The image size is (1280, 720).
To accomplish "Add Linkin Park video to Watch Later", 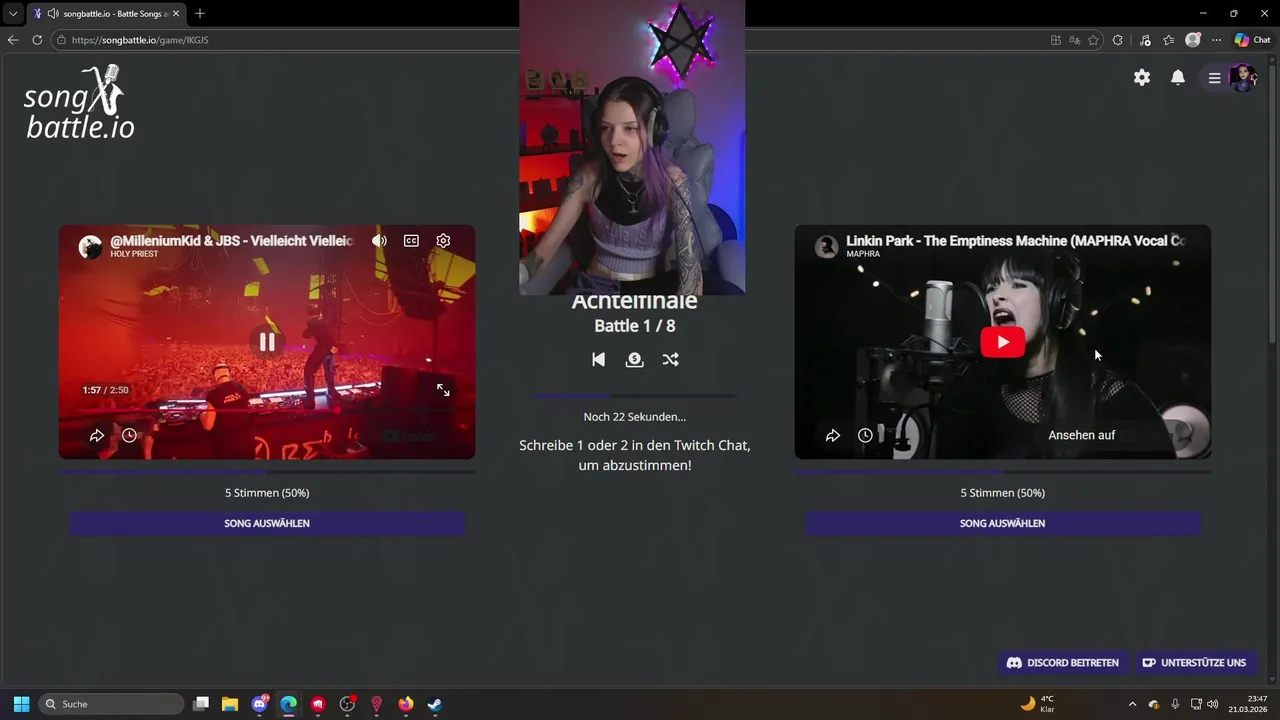I will click(865, 435).
